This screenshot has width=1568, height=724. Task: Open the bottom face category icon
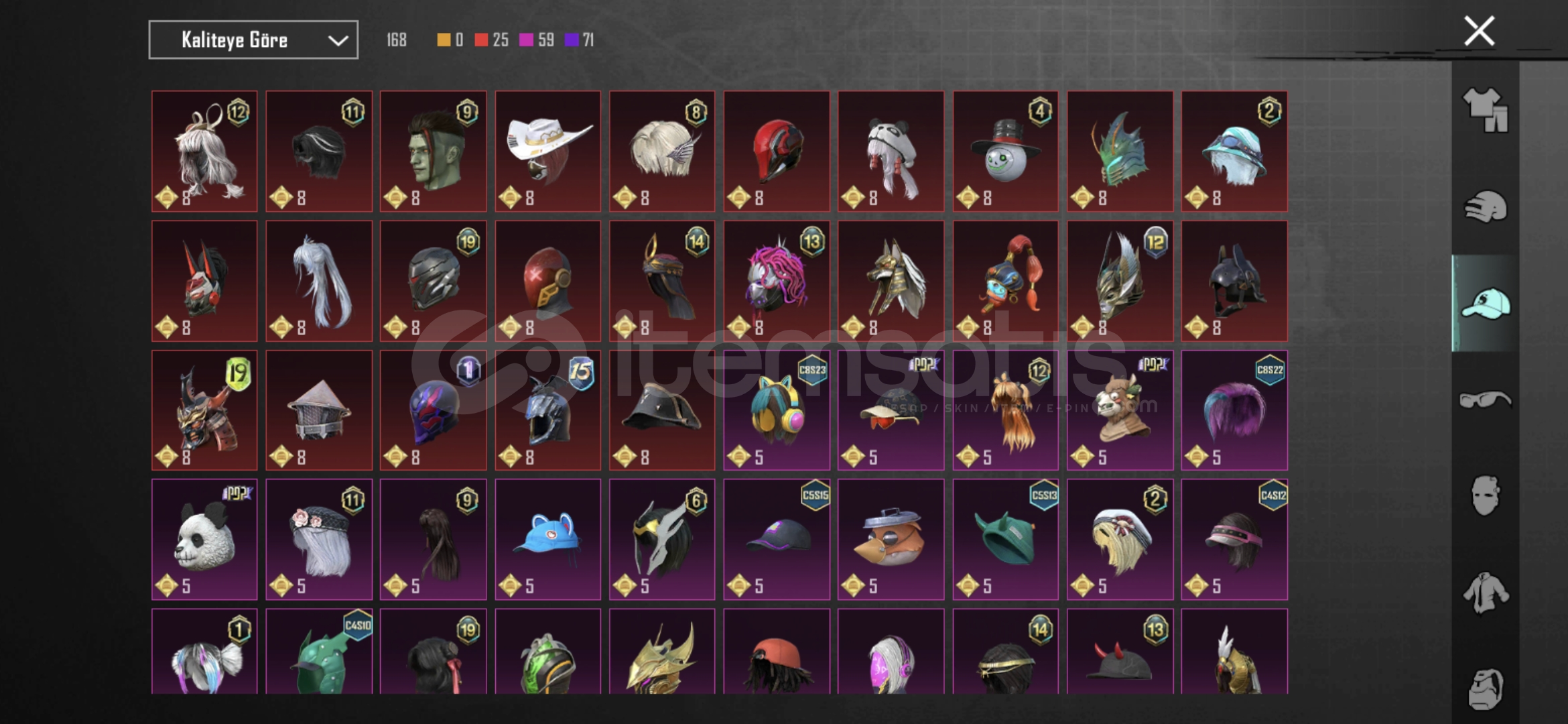[1485, 688]
